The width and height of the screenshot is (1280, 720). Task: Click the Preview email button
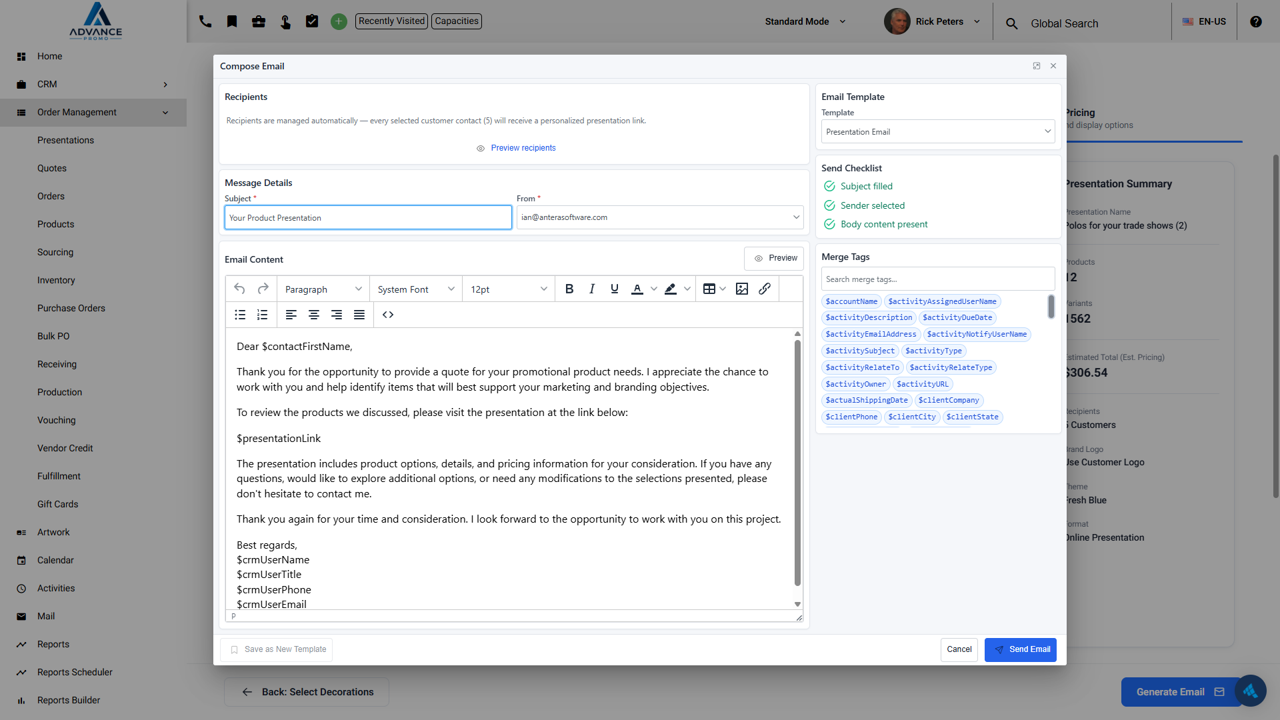point(774,258)
